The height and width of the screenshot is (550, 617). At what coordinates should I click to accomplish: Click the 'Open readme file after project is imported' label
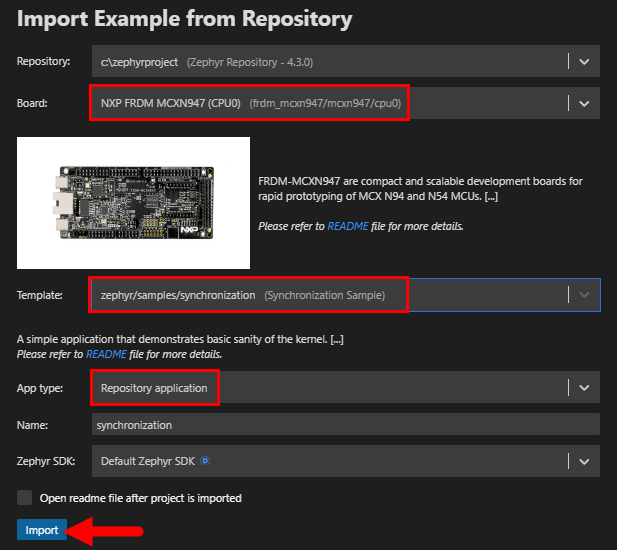140,498
